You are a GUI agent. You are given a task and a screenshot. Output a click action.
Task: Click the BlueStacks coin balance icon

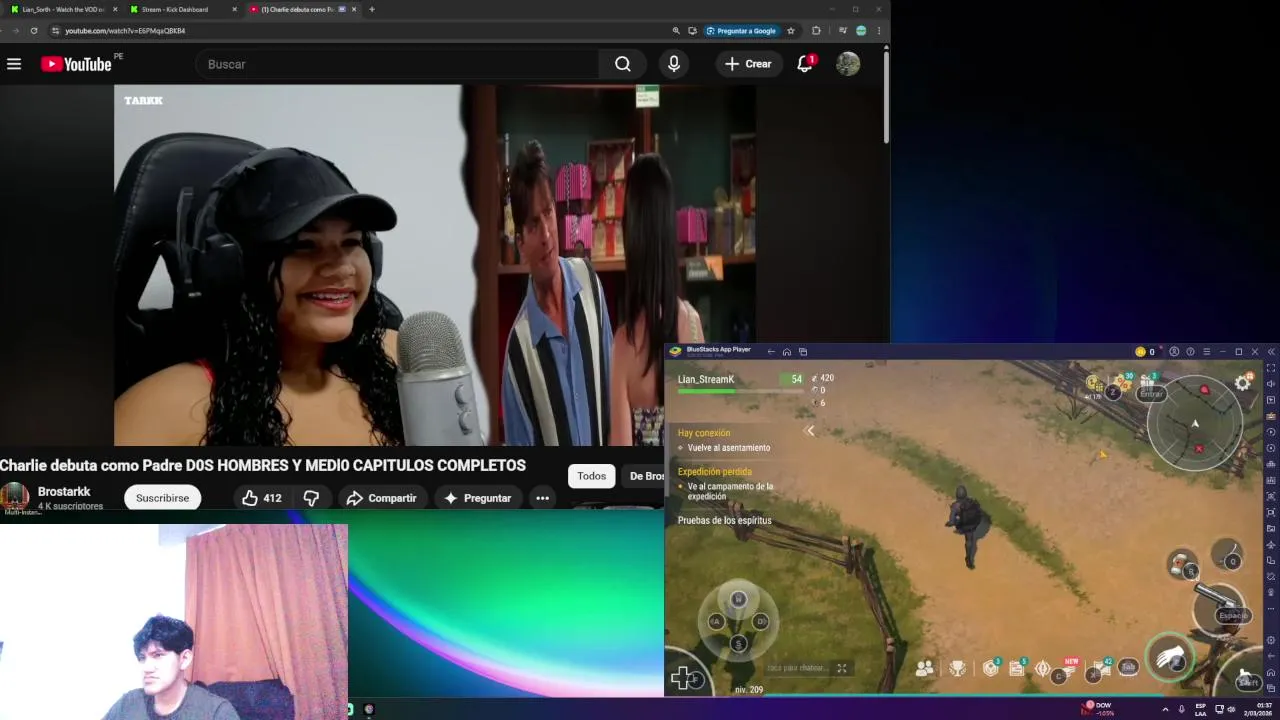[x=1140, y=352]
